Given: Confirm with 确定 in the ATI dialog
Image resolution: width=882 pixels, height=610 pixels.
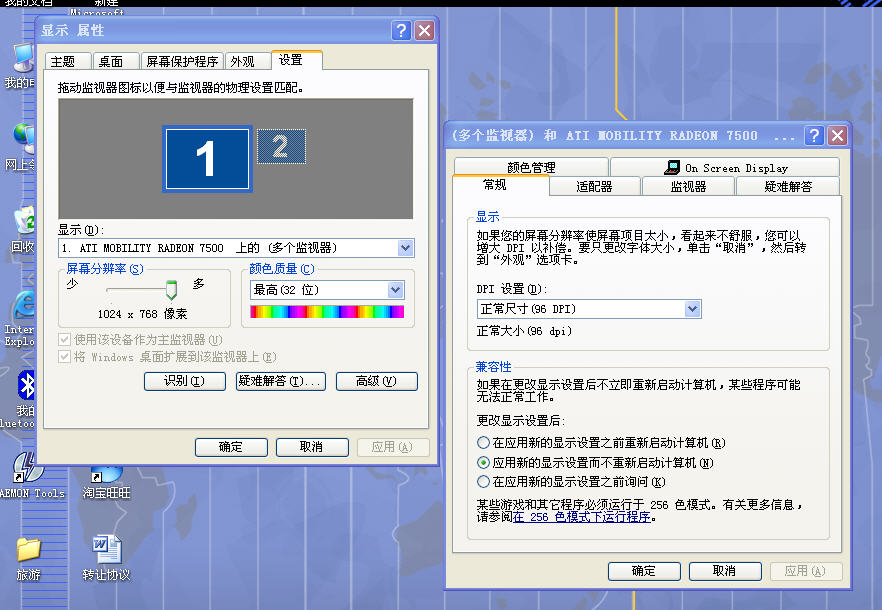Looking at the screenshot, I should [x=644, y=571].
